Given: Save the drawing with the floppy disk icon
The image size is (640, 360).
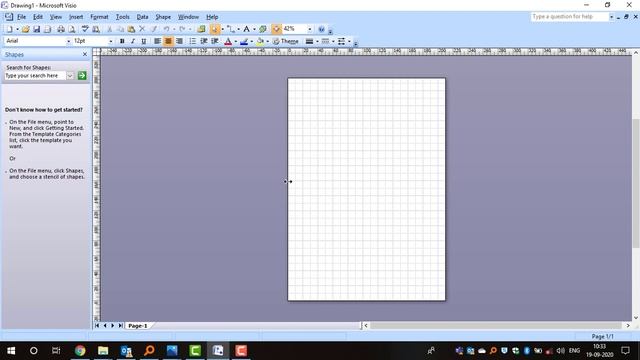Looking at the screenshot, I should (36, 29).
